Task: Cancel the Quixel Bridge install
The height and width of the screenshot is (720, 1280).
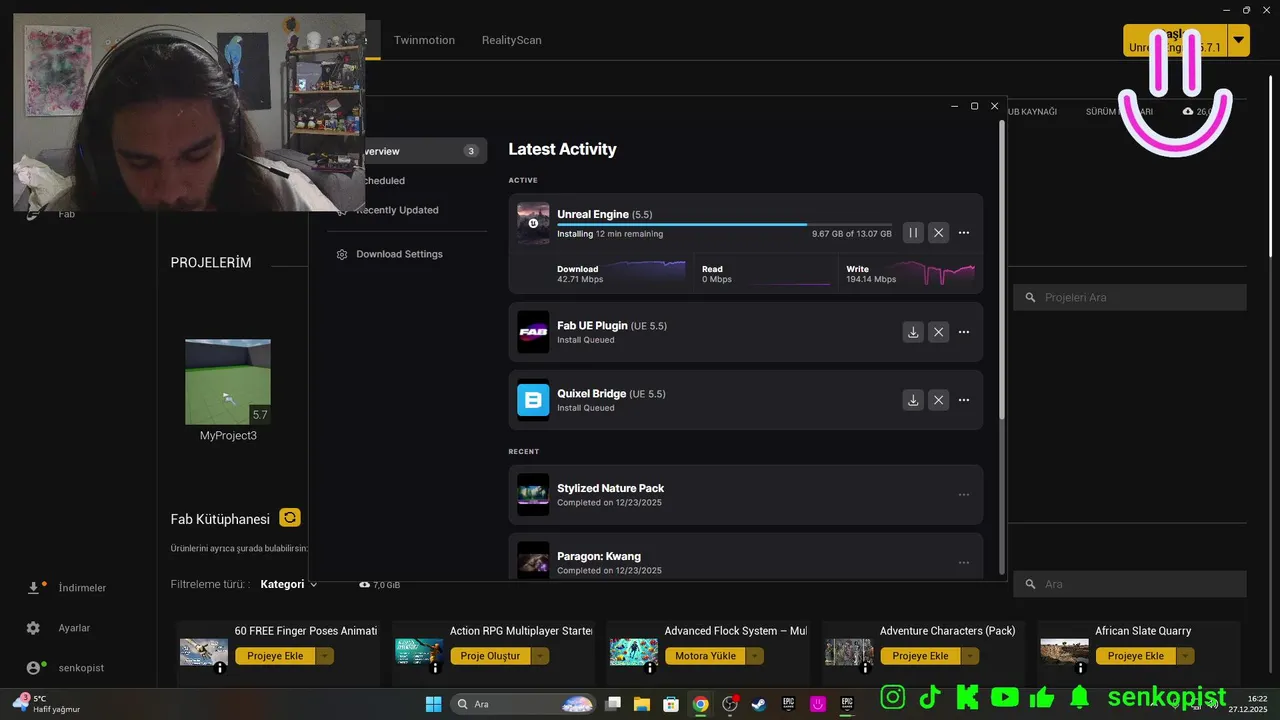Action: 938,400
